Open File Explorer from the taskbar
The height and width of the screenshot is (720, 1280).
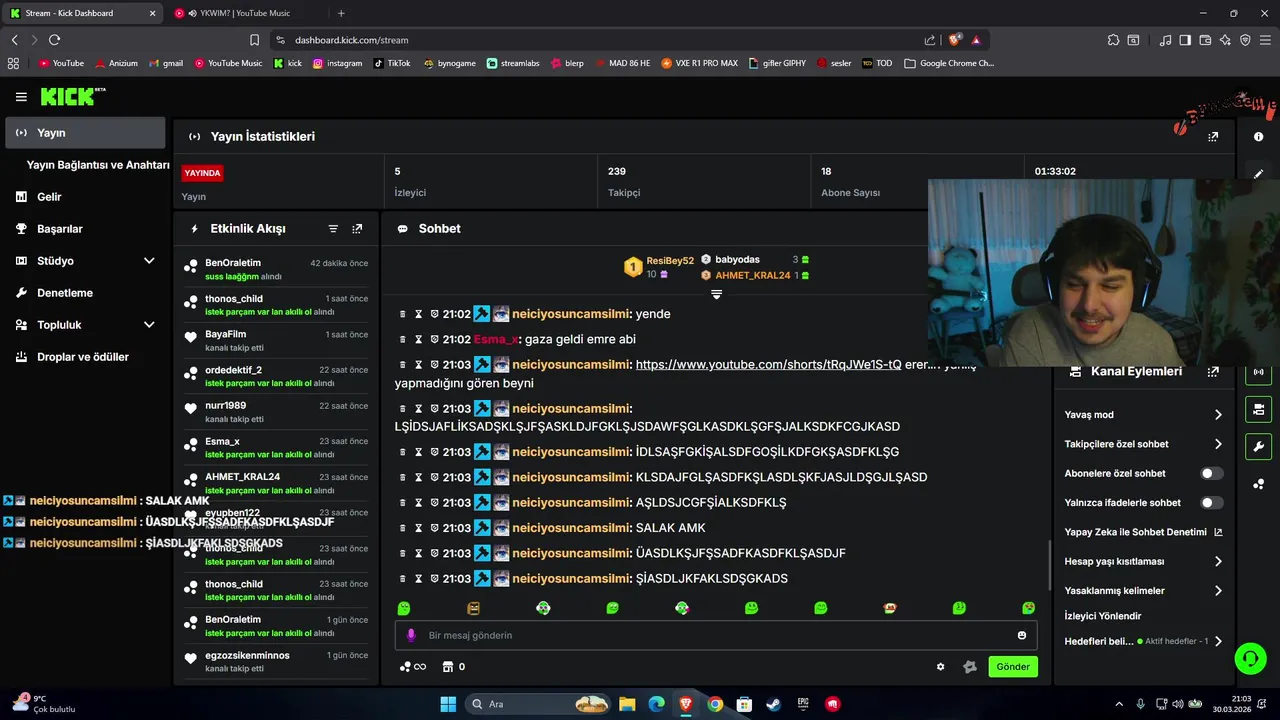[x=627, y=704]
